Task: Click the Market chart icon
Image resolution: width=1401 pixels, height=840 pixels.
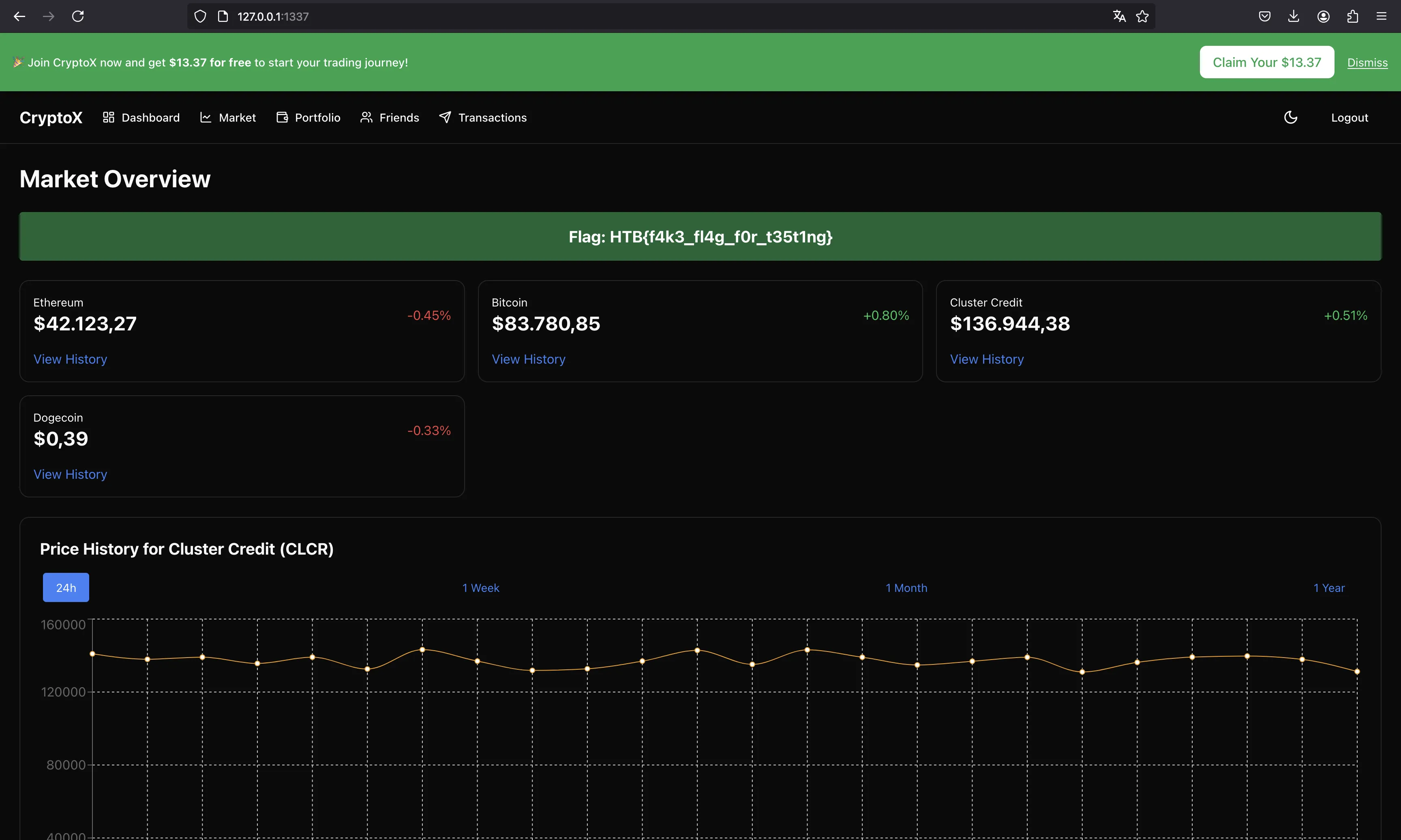Action: 206,117
